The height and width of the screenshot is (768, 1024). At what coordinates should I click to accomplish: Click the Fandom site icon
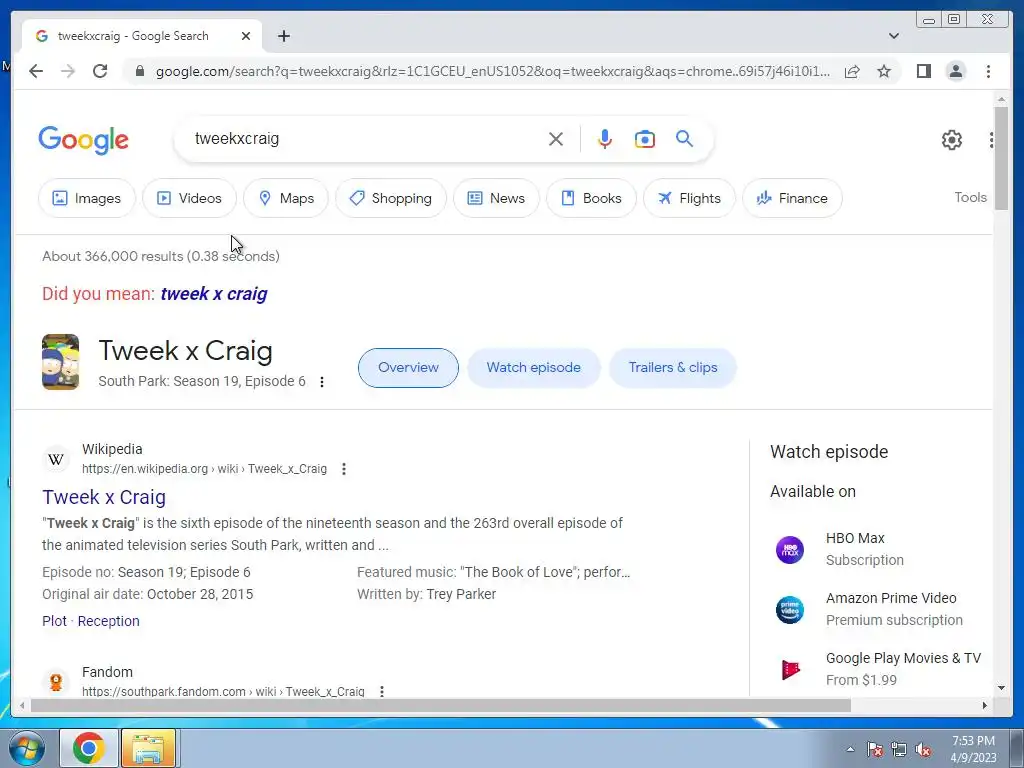pyautogui.click(x=56, y=682)
